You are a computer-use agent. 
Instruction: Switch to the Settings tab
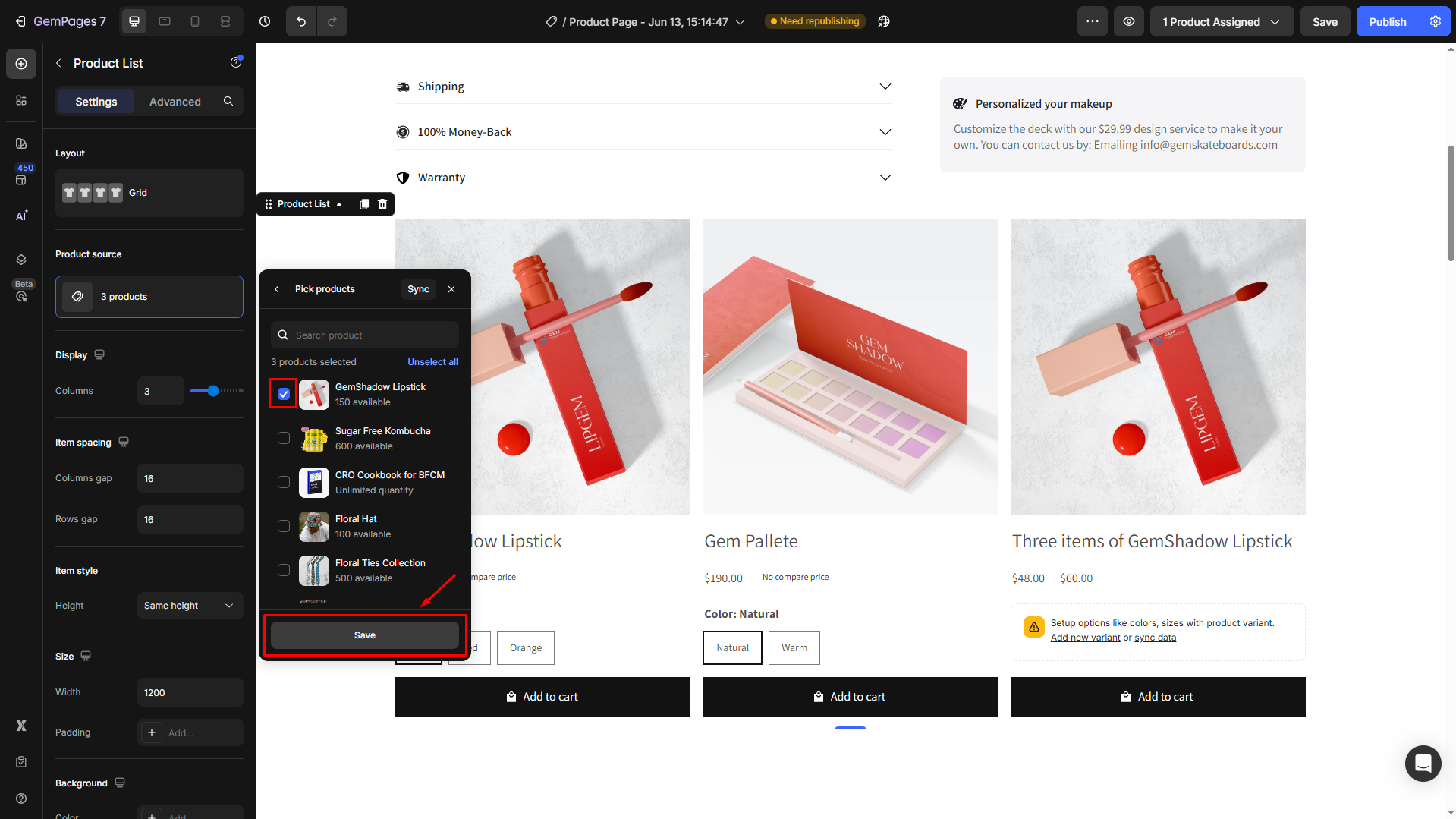(96, 101)
